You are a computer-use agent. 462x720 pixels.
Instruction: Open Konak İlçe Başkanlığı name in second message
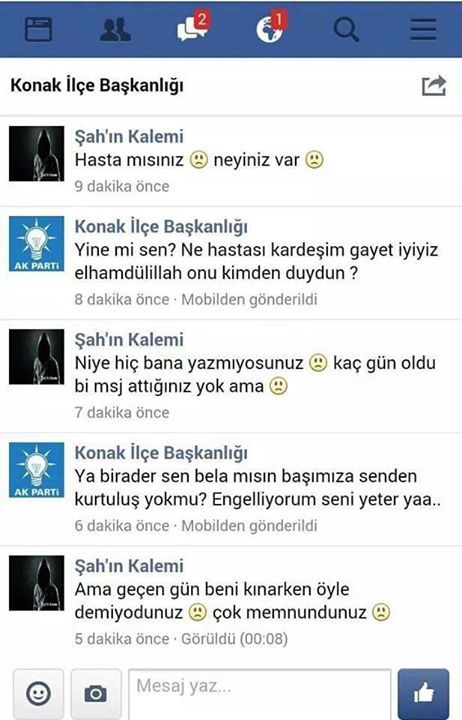coord(161,226)
